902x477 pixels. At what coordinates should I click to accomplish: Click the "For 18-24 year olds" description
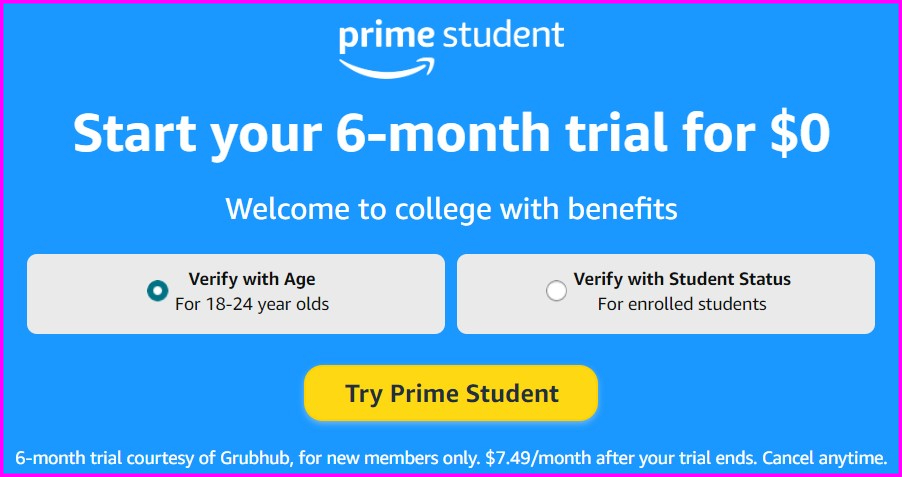pyautogui.click(x=252, y=304)
